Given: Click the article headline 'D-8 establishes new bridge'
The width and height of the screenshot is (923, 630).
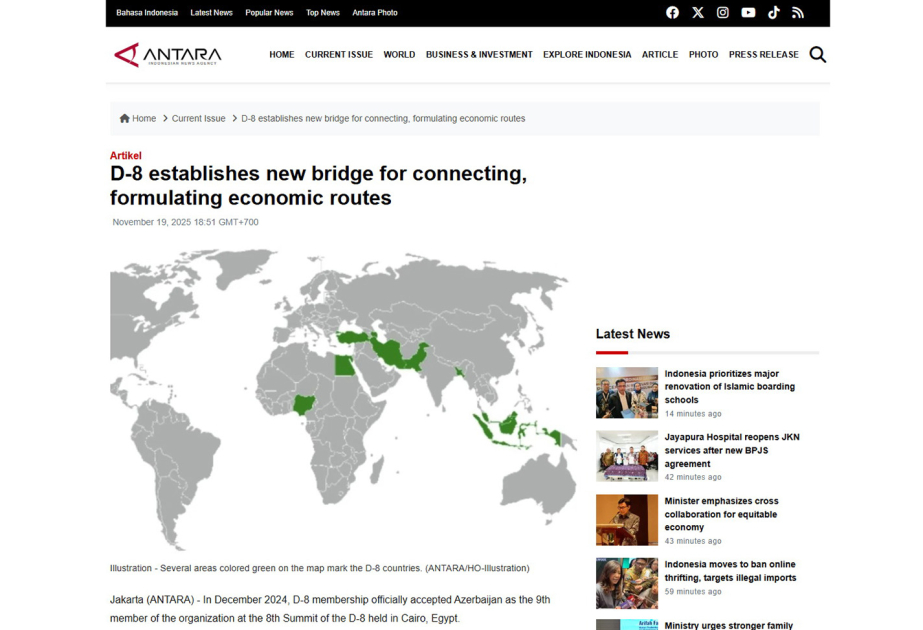Looking at the screenshot, I should [x=318, y=185].
